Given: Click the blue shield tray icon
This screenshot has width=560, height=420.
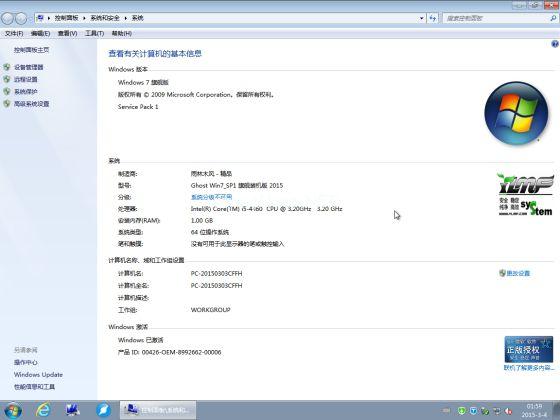Looking at the screenshot, I should (473, 411).
